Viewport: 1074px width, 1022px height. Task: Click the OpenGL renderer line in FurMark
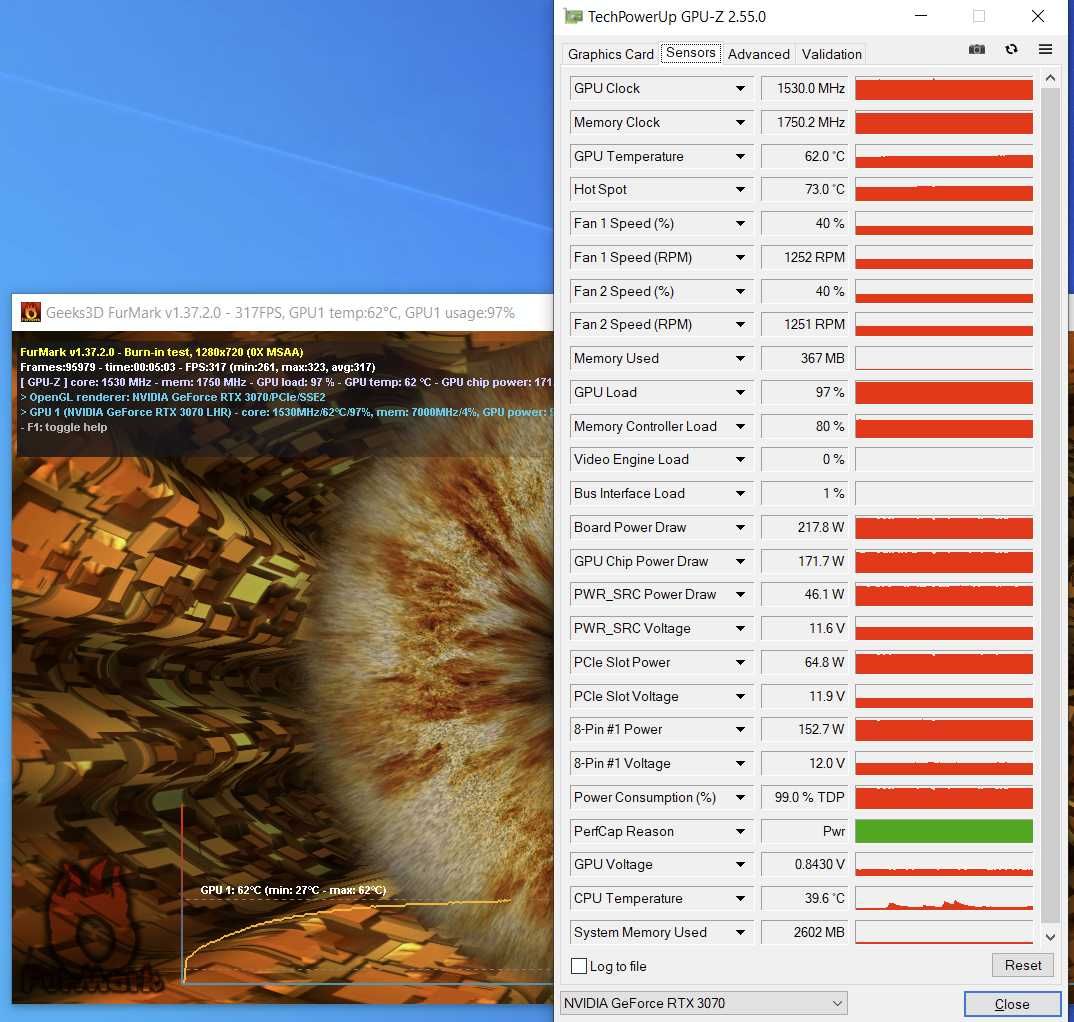tap(173, 397)
